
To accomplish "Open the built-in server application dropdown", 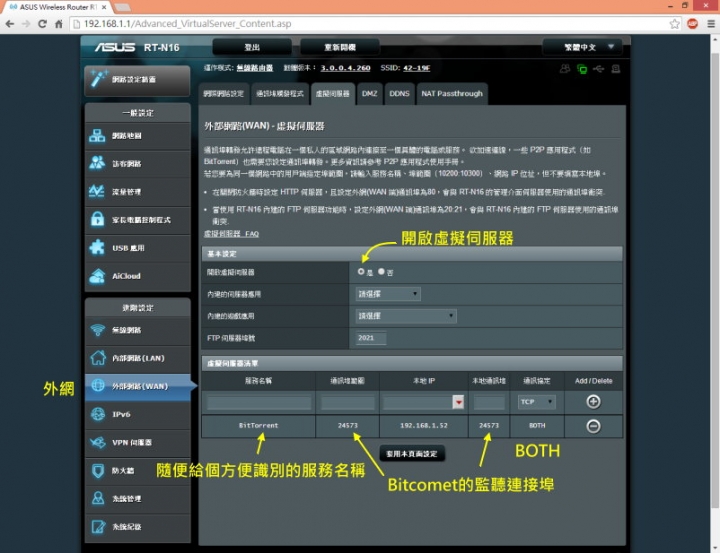I will click(388, 294).
